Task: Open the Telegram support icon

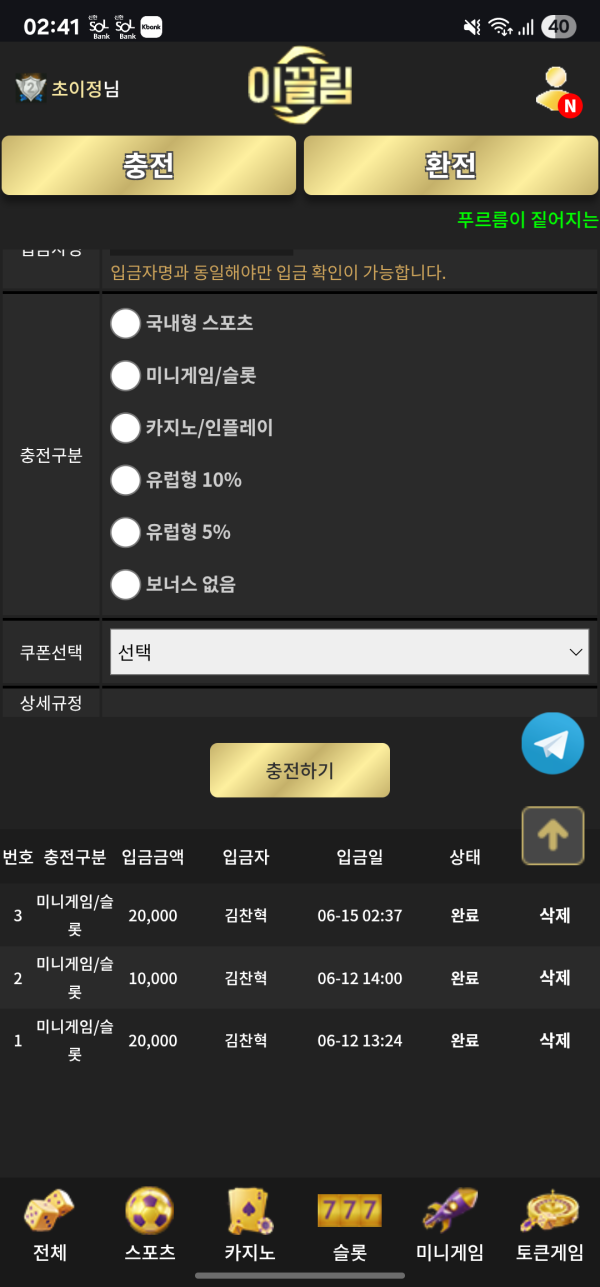Action: click(x=552, y=743)
